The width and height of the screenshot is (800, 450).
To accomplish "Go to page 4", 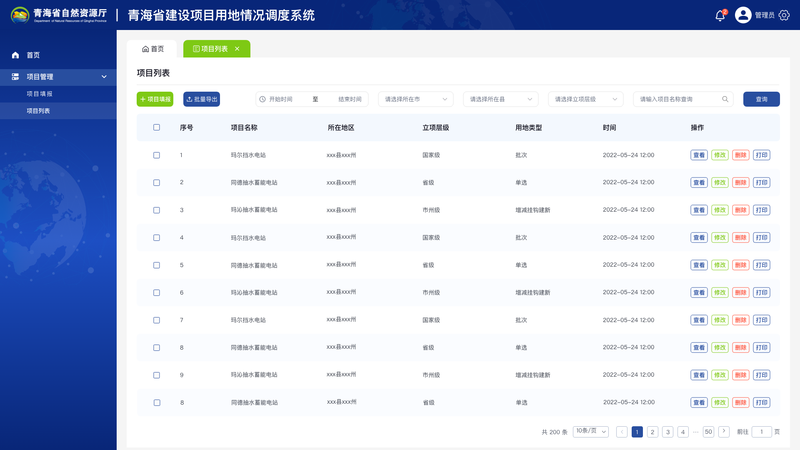I will click(683, 432).
